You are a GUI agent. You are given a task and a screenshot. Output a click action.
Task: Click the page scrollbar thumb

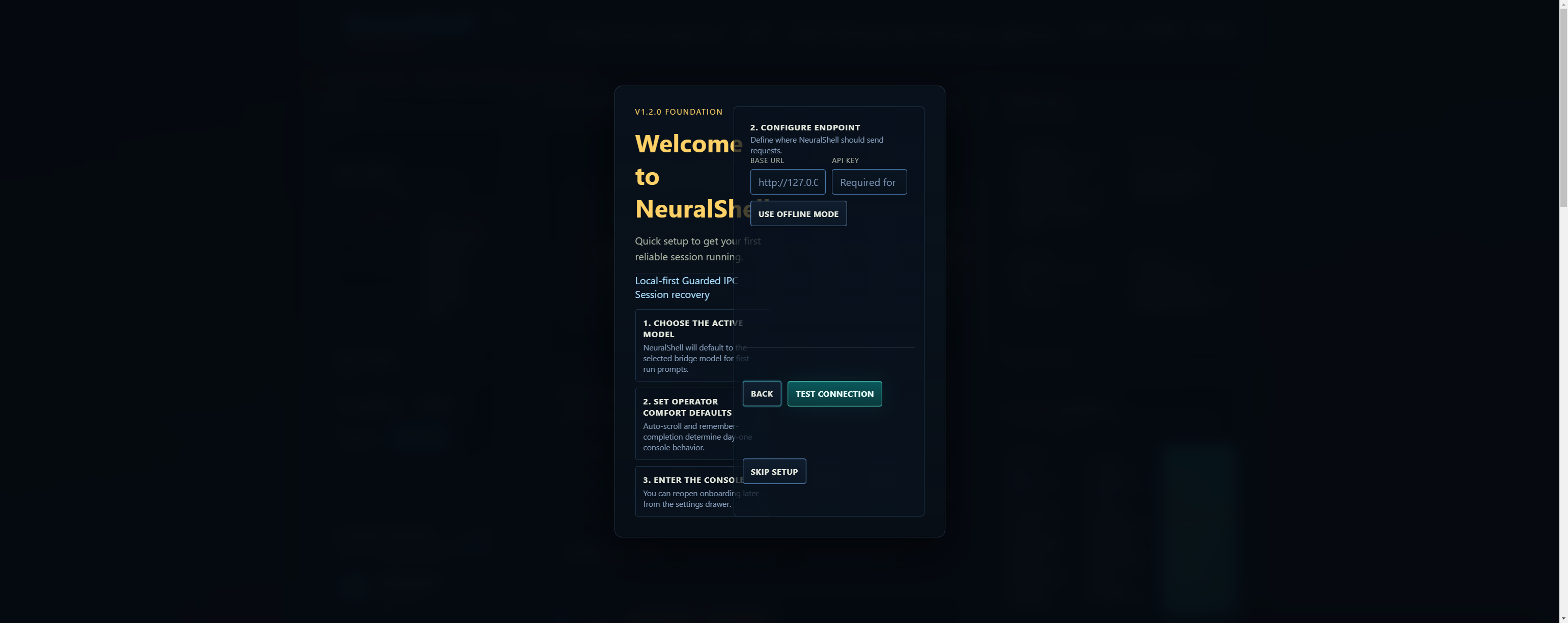coord(1563,107)
